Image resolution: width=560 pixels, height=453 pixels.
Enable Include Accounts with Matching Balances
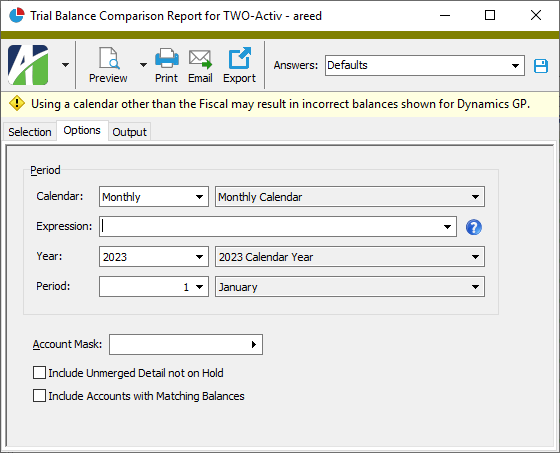[x=39, y=396]
